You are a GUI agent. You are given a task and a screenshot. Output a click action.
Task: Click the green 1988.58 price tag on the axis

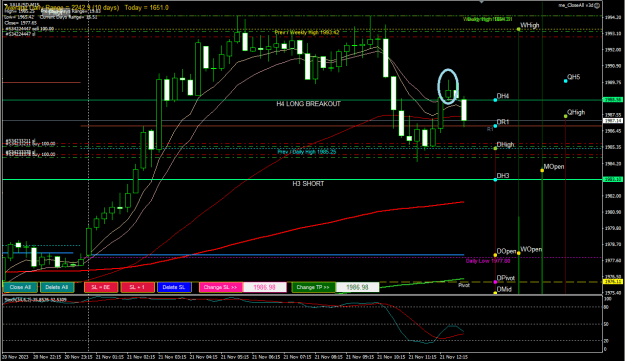click(613, 100)
